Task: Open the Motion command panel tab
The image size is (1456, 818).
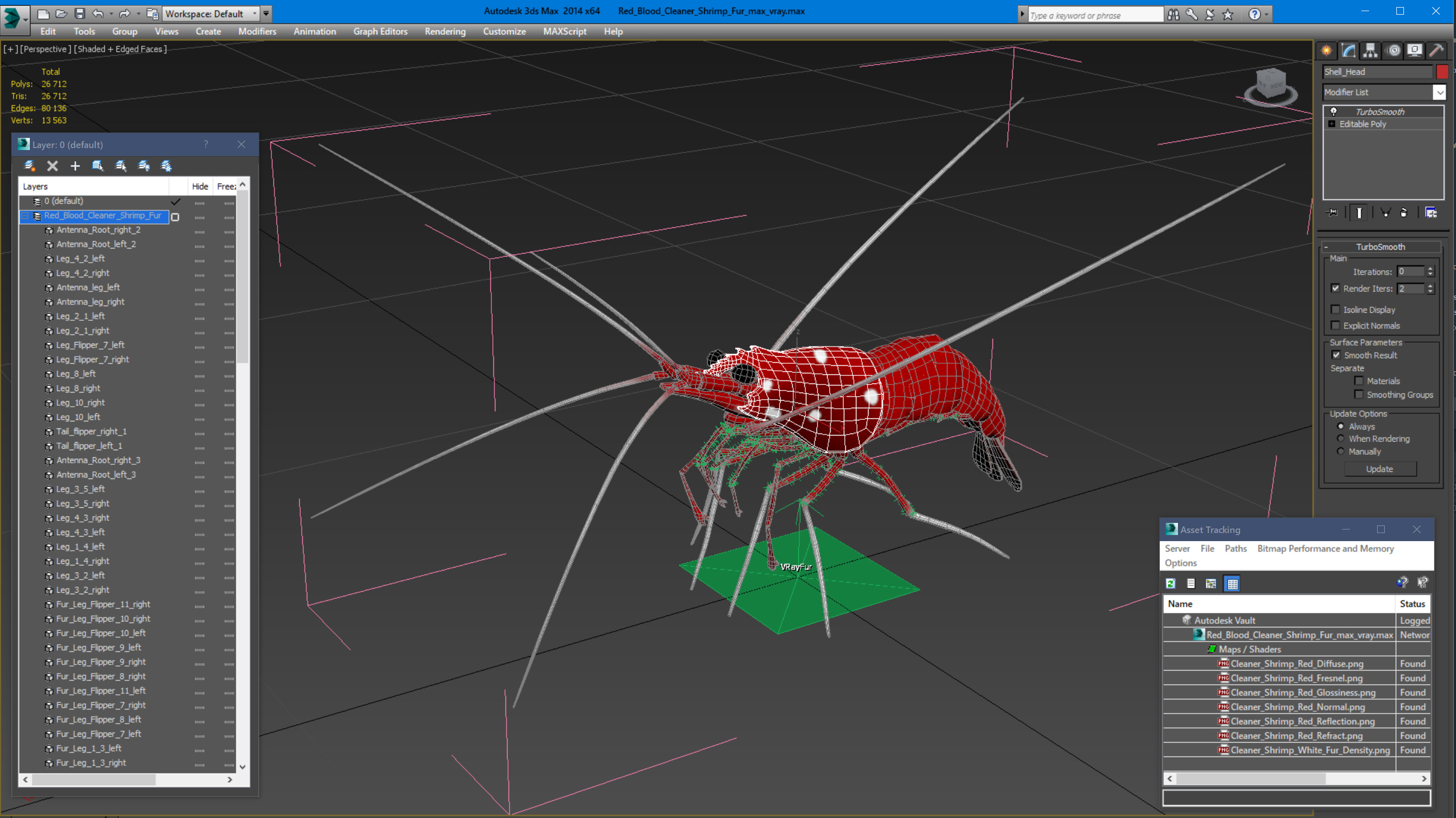Action: click(1394, 51)
